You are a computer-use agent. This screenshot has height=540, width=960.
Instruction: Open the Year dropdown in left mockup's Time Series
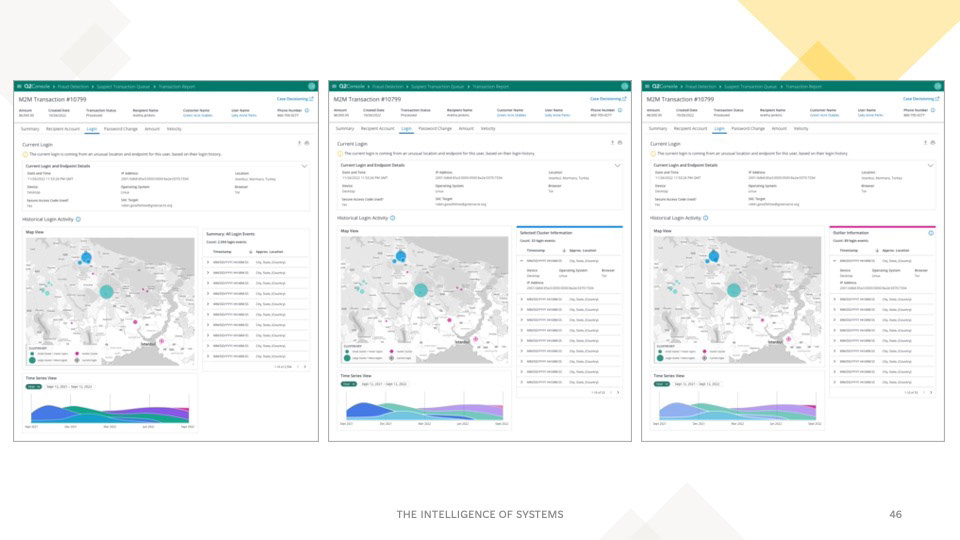tap(34, 387)
